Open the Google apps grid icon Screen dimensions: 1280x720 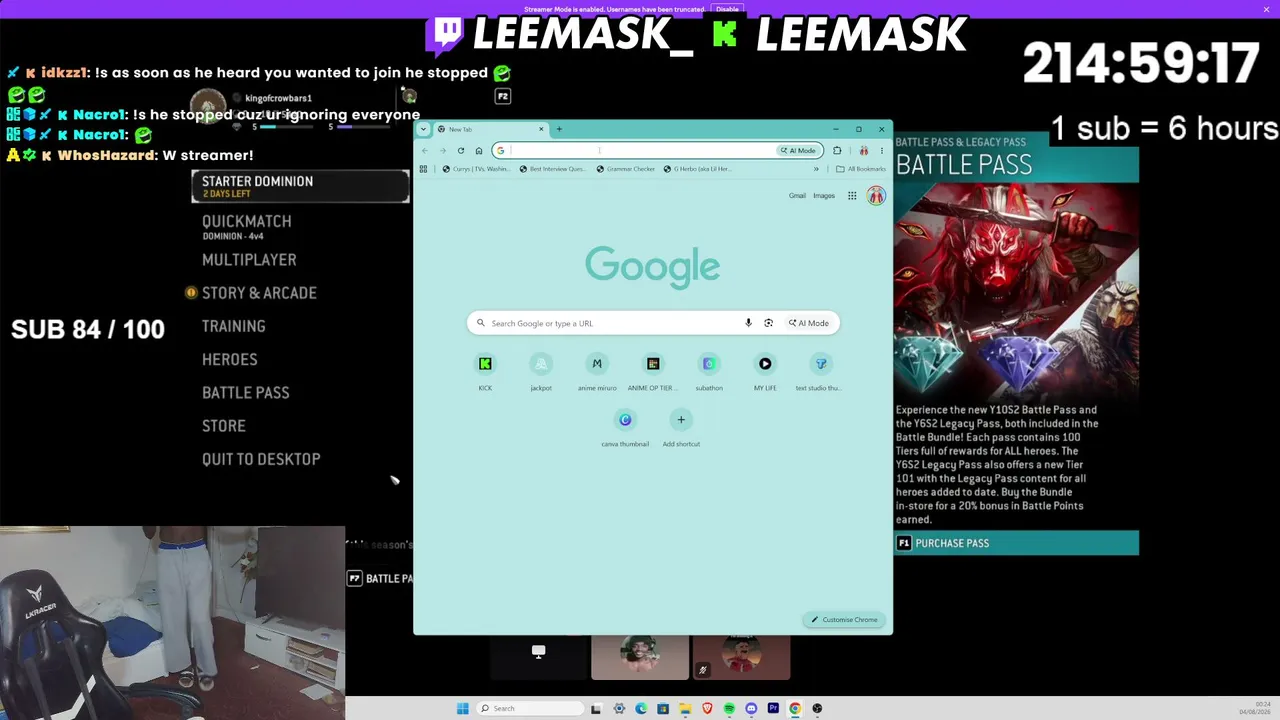pos(852,196)
